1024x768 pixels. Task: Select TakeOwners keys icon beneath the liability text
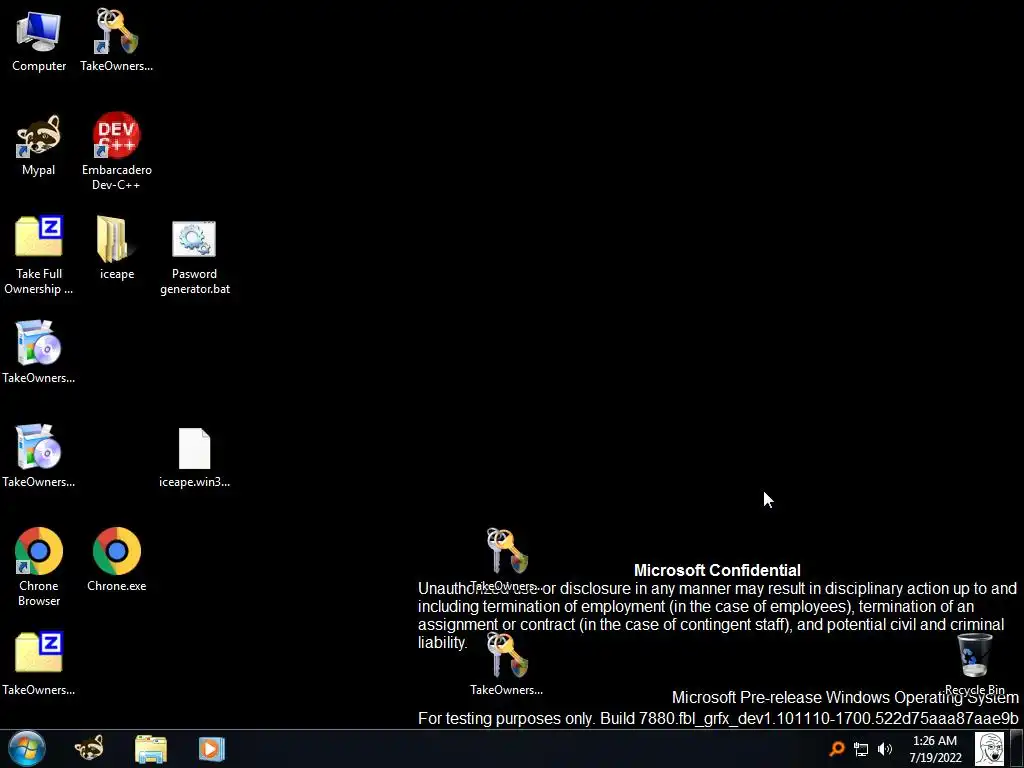pyautogui.click(x=507, y=664)
